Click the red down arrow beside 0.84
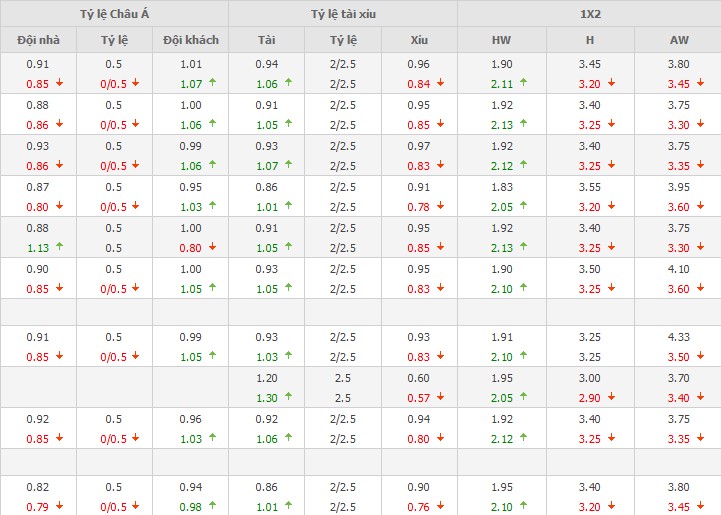The width and height of the screenshot is (721, 515). pos(440,83)
